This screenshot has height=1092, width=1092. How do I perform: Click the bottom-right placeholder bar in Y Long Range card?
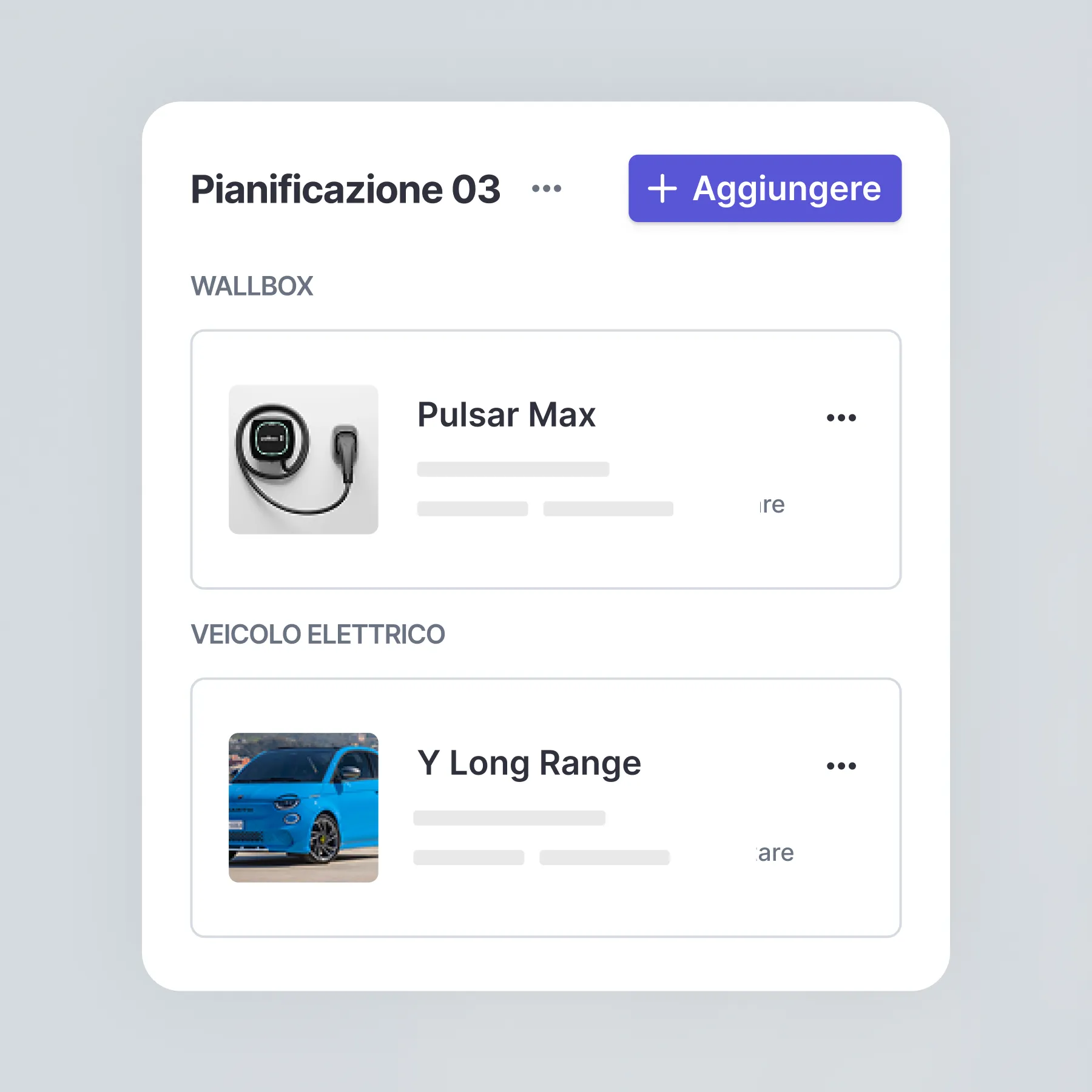coord(605,857)
